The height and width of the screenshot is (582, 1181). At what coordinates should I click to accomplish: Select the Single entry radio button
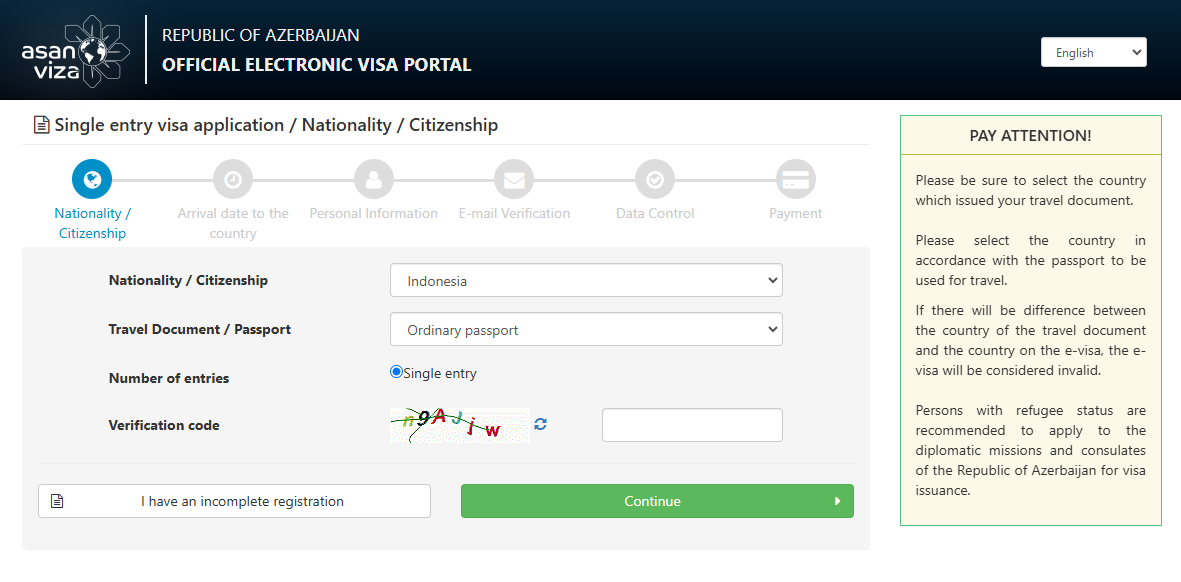click(396, 372)
